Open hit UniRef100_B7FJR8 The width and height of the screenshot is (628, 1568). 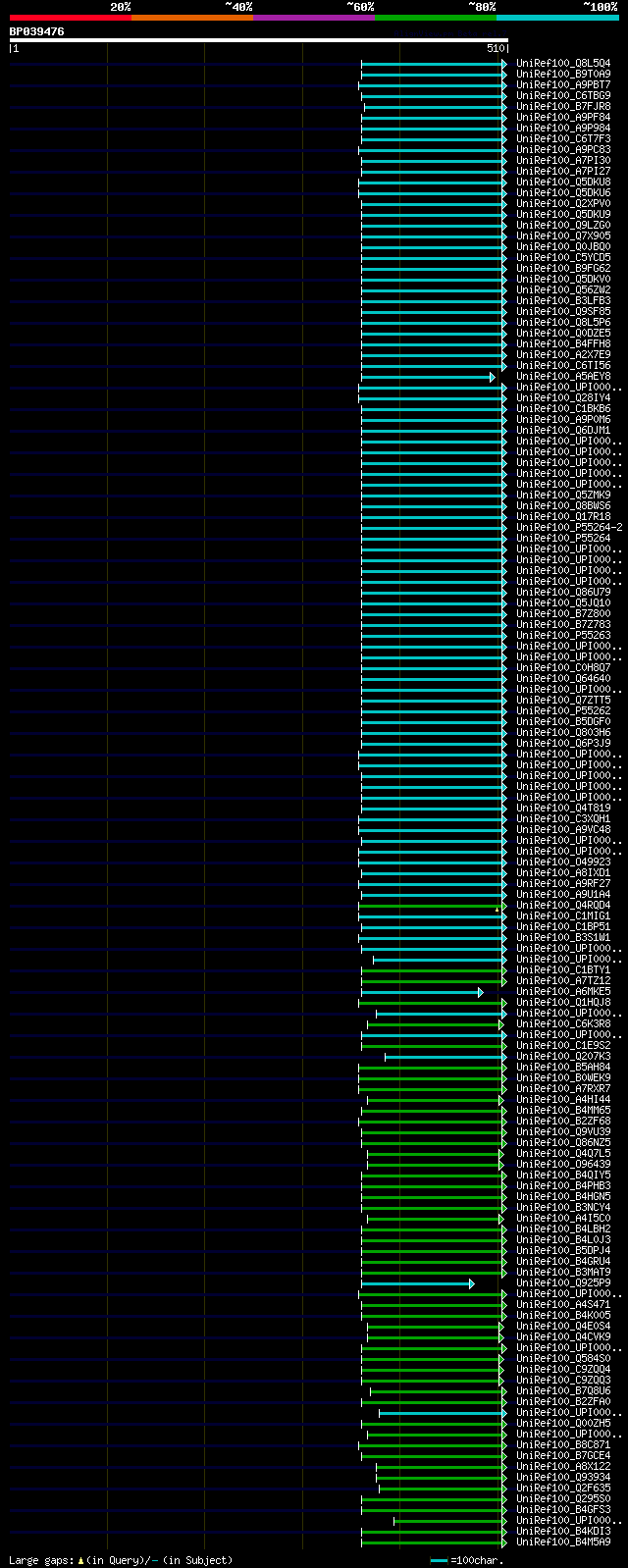(x=563, y=107)
